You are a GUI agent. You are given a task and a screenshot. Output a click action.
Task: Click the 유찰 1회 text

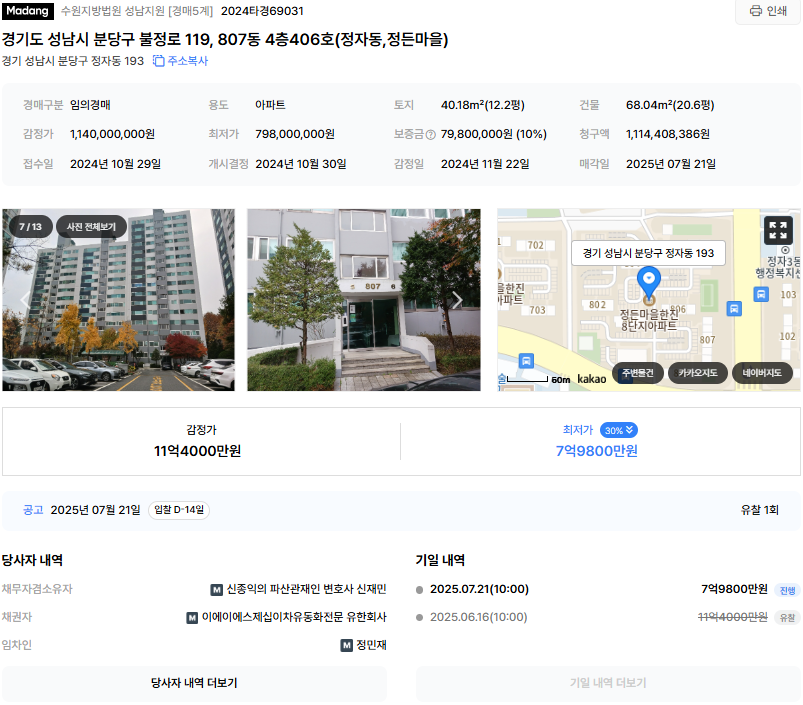759,510
